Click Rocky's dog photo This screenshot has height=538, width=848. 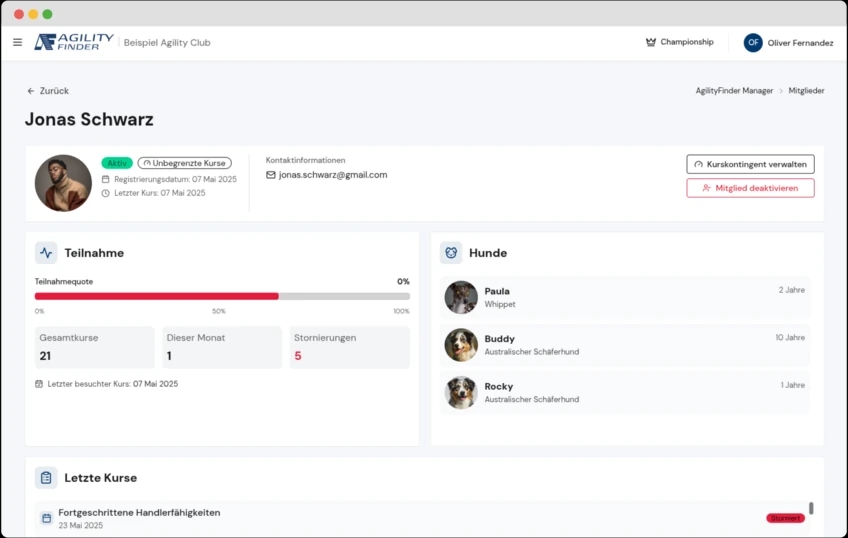(x=461, y=393)
